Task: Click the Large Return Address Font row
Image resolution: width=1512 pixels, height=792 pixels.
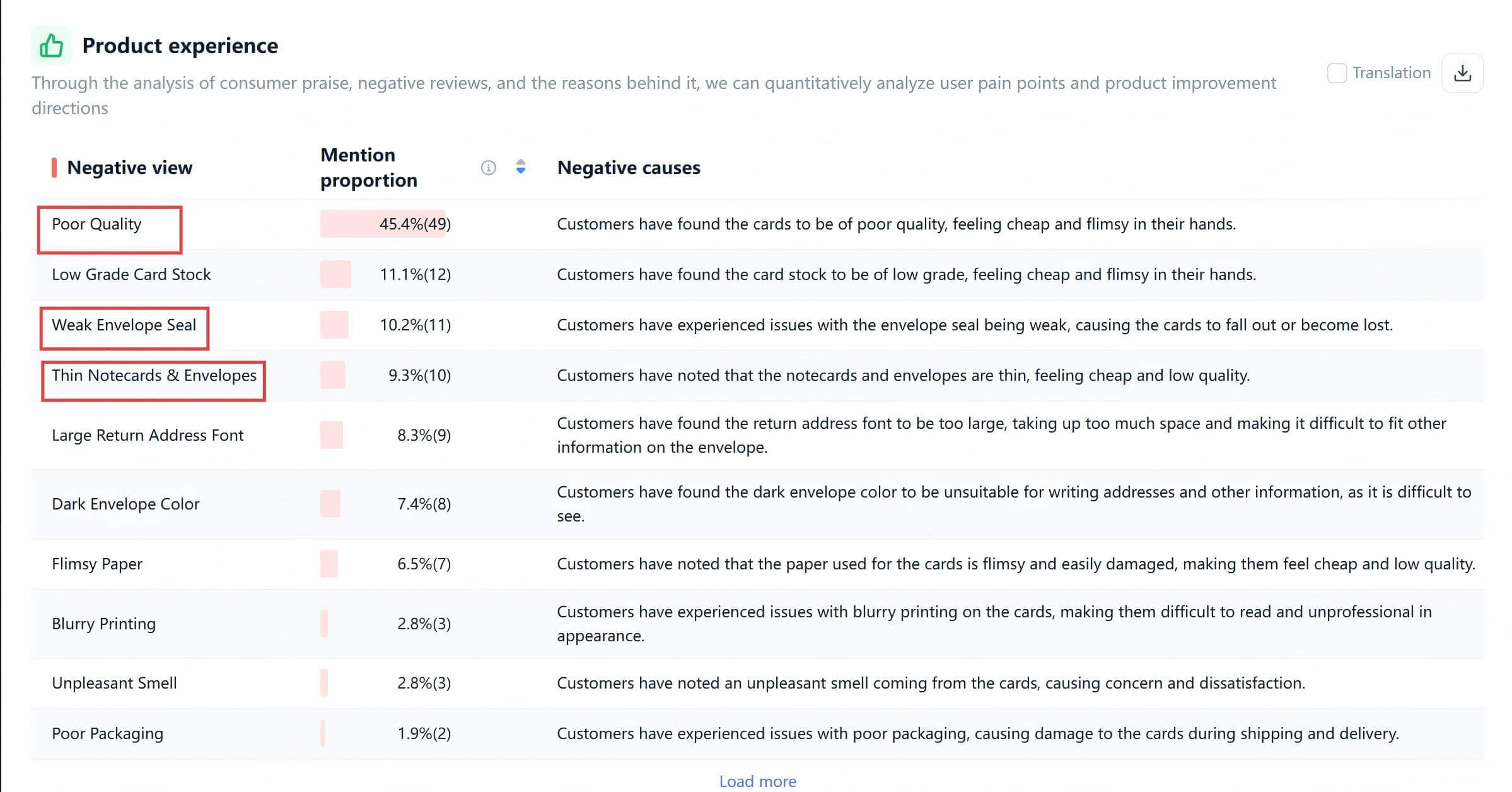Action: 148,436
